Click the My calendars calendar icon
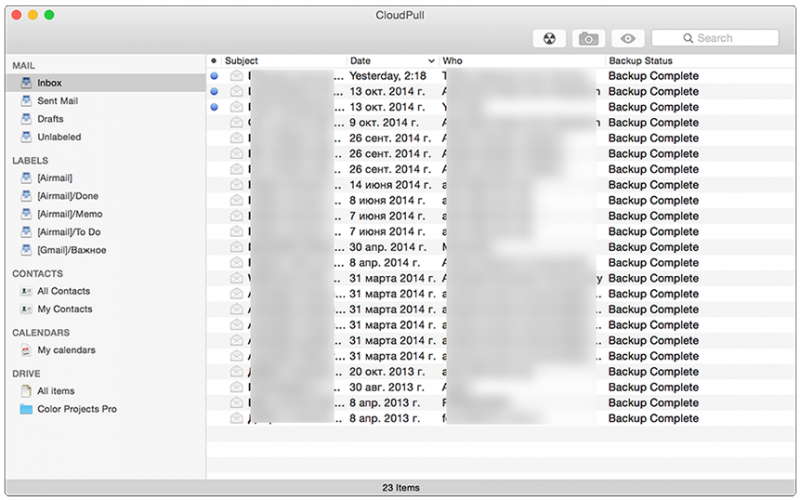The width and height of the screenshot is (800, 500). click(x=26, y=350)
